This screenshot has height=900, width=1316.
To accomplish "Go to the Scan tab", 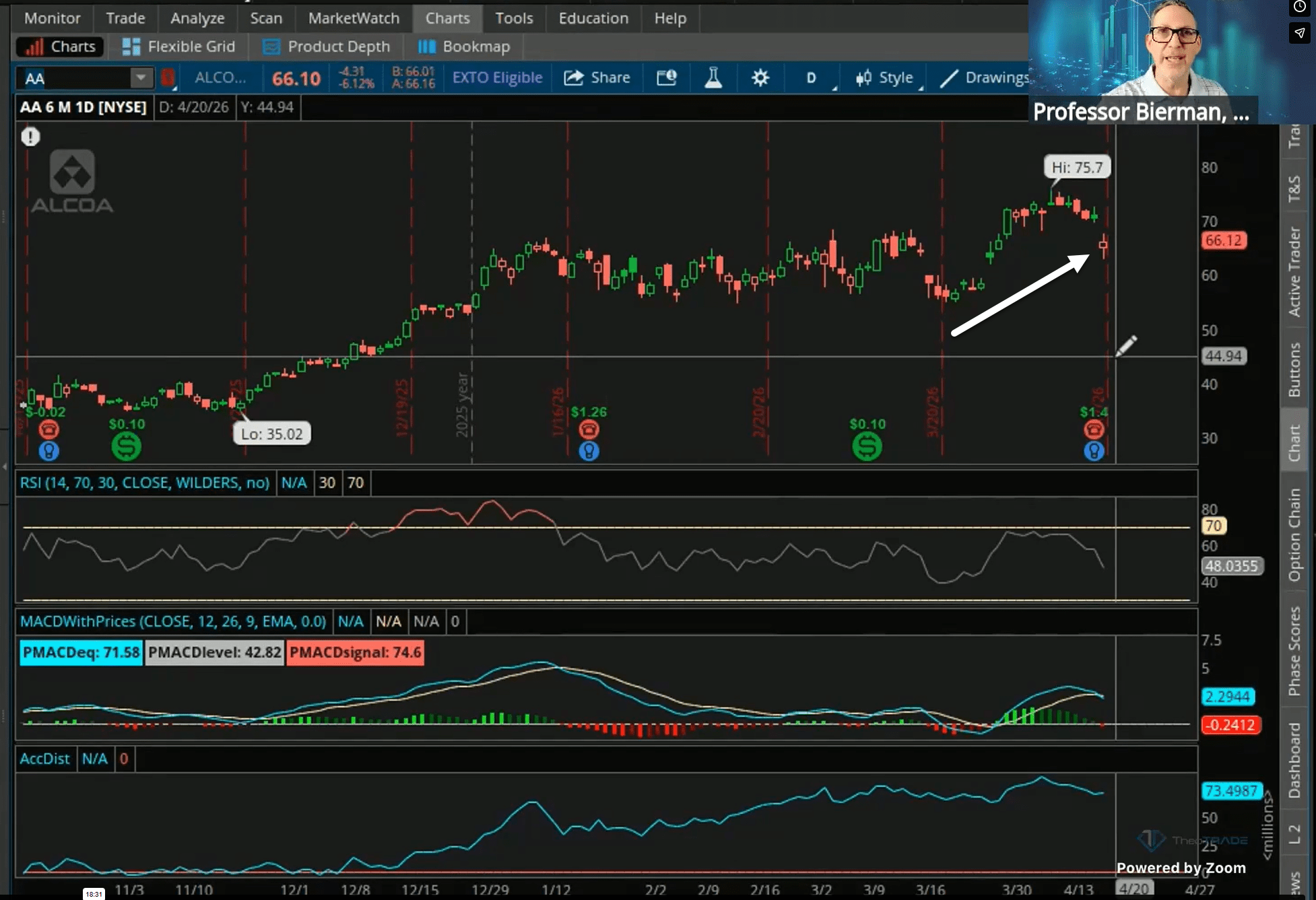I will pos(266,18).
